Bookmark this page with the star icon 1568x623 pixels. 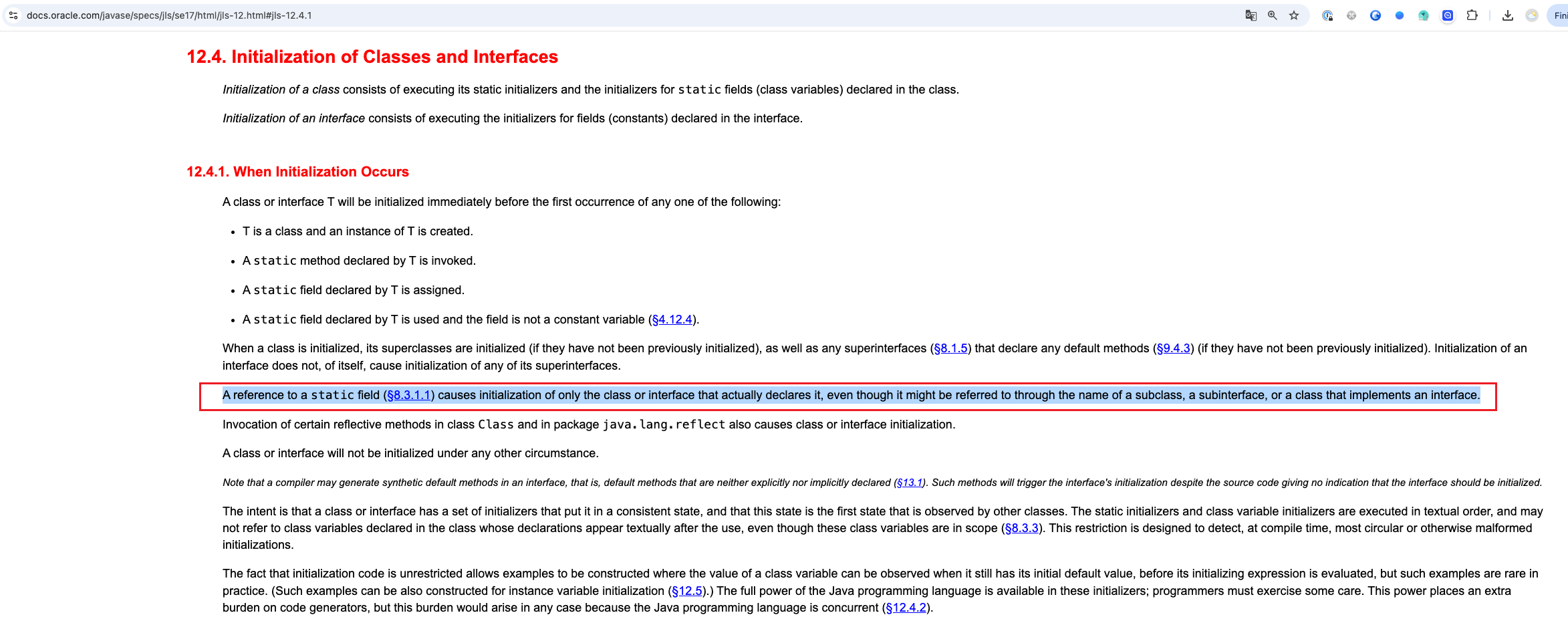[1294, 15]
